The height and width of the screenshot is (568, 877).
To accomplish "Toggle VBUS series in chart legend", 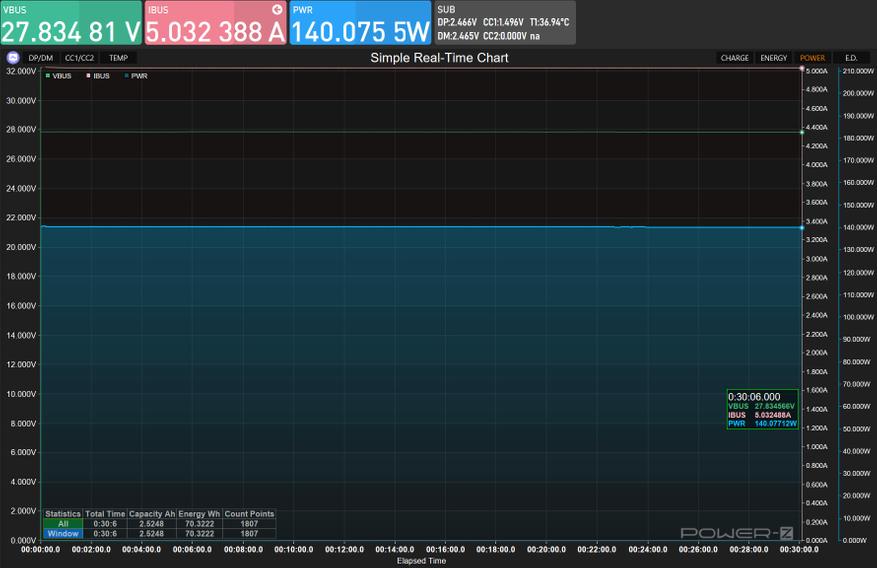I will (59, 75).
